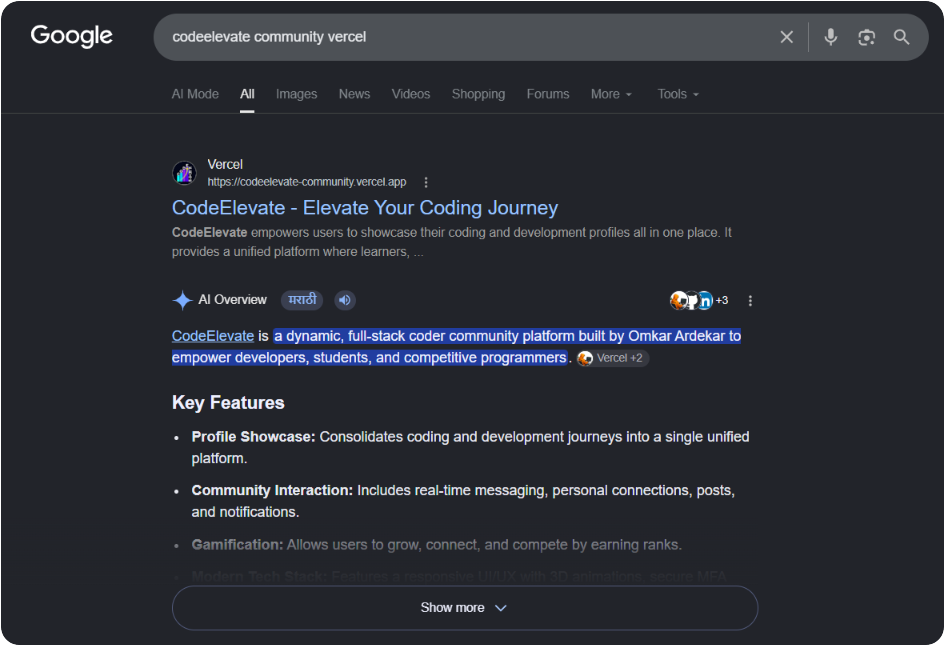Click the AI Overview label
This screenshot has width=945, height=646.
pyautogui.click(x=233, y=300)
